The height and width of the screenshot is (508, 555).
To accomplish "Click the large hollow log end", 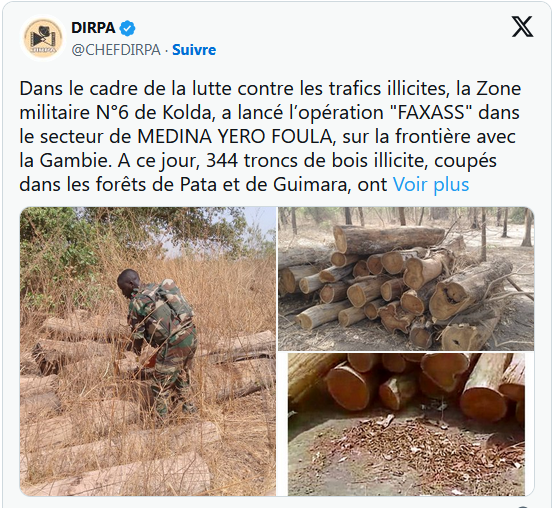I will pos(447,299).
